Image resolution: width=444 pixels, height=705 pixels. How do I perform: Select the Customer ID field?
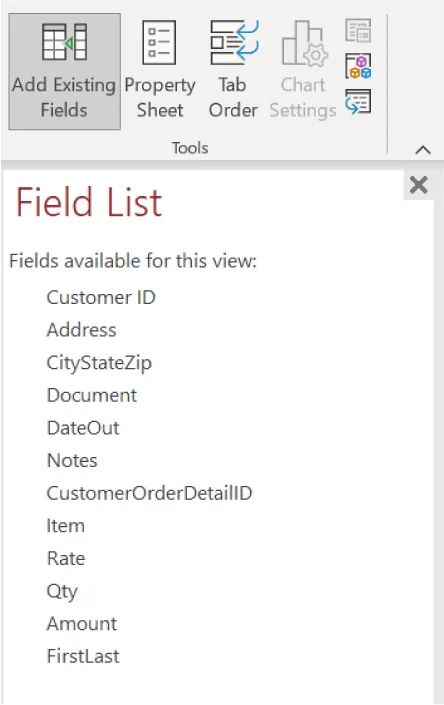coord(101,298)
